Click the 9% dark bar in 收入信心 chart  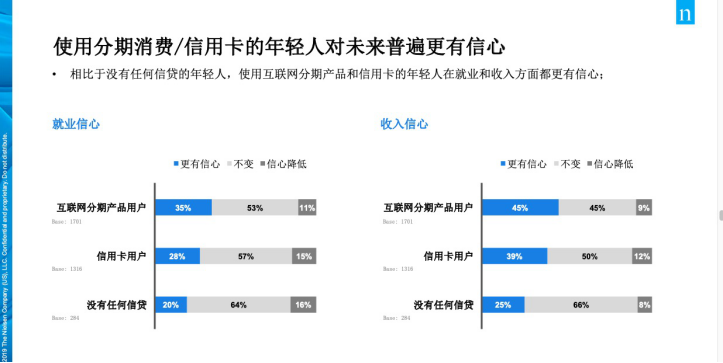tap(644, 208)
